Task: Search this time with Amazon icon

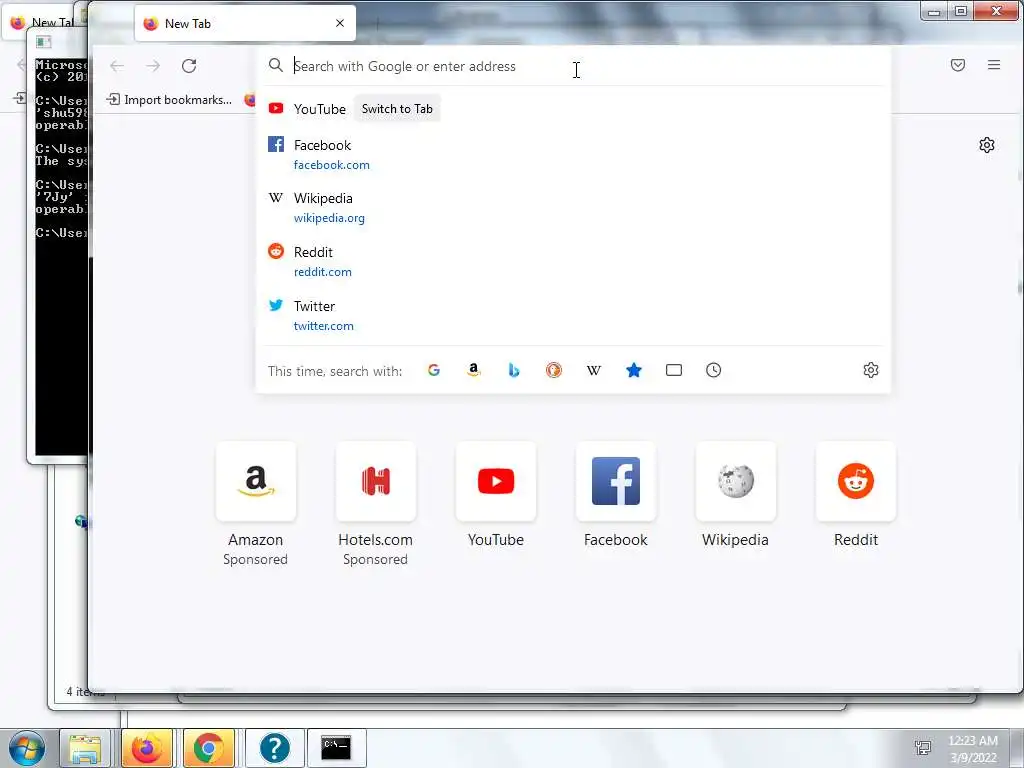Action: 473,370
